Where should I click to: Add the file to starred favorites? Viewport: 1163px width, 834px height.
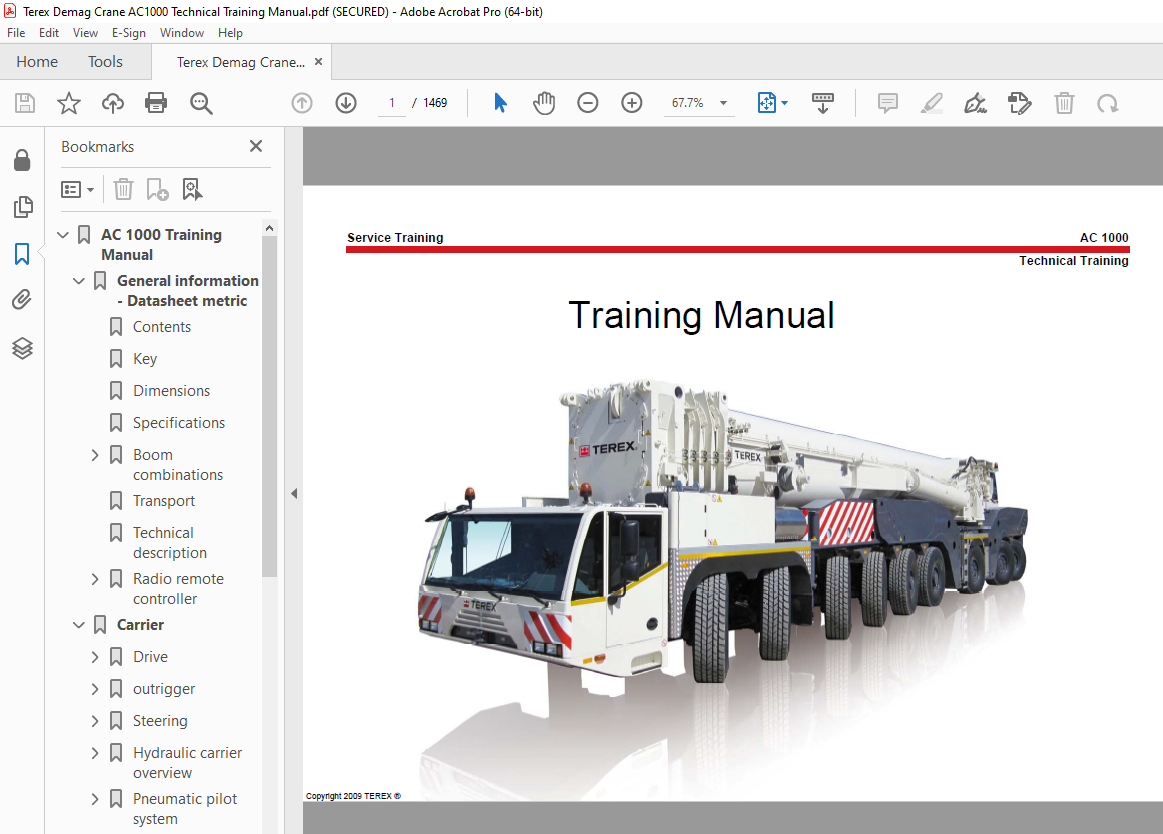tap(69, 103)
